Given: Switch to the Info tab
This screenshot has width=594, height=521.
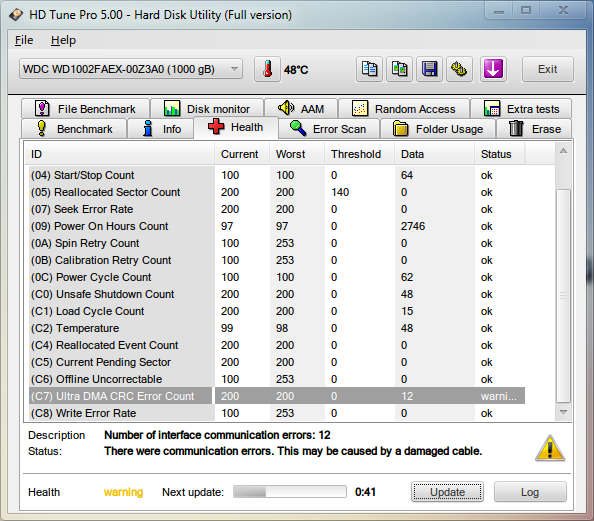Looking at the screenshot, I should (x=161, y=129).
